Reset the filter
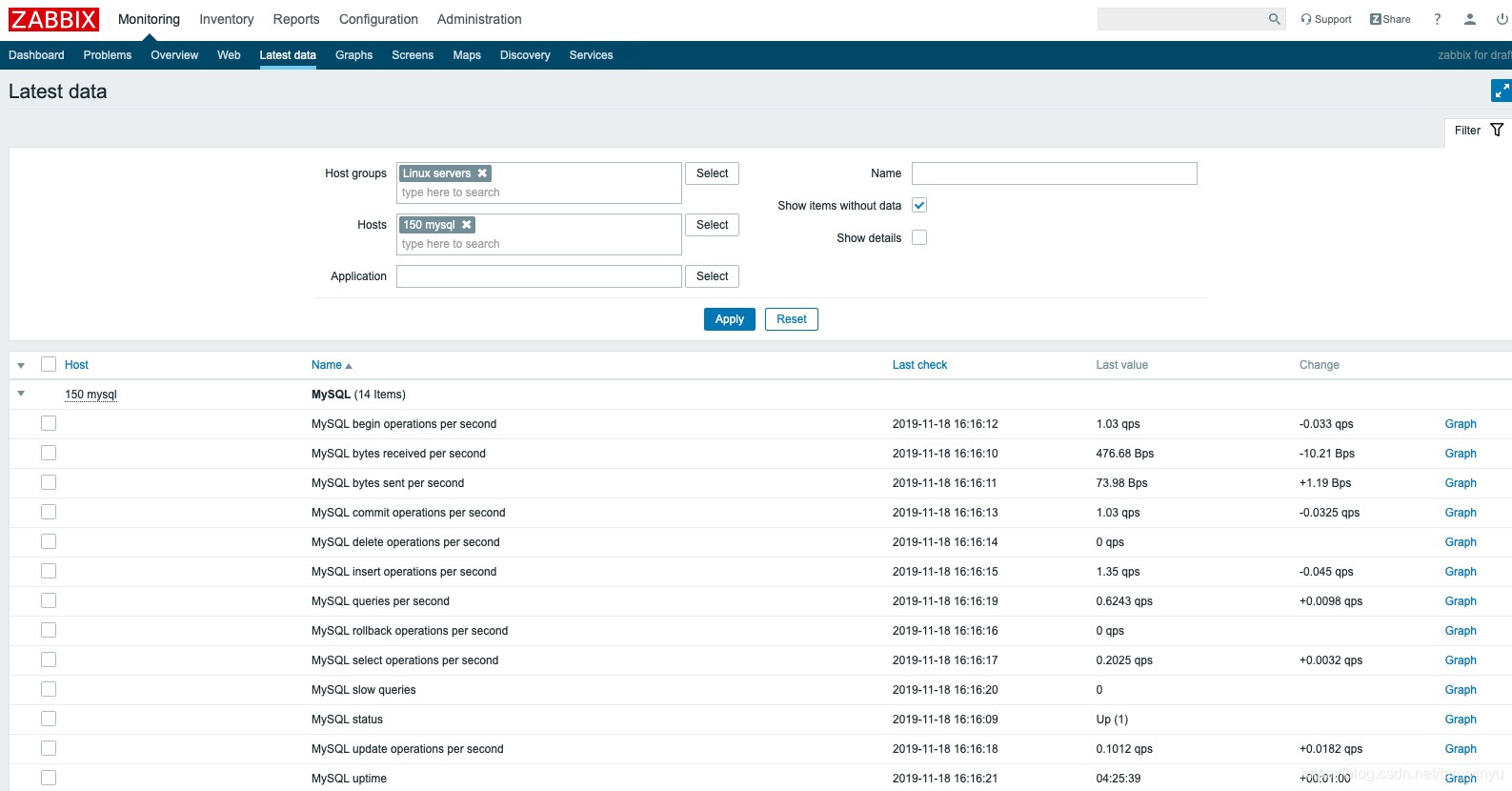 click(x=792, y=319)
